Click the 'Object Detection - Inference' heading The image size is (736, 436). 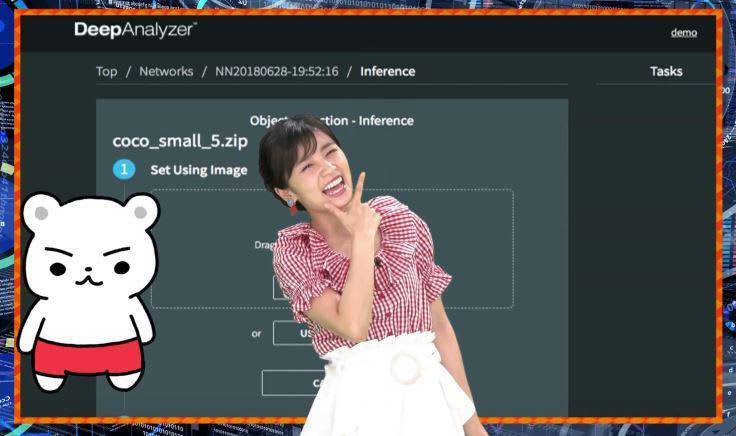click(x=332, y=121)
